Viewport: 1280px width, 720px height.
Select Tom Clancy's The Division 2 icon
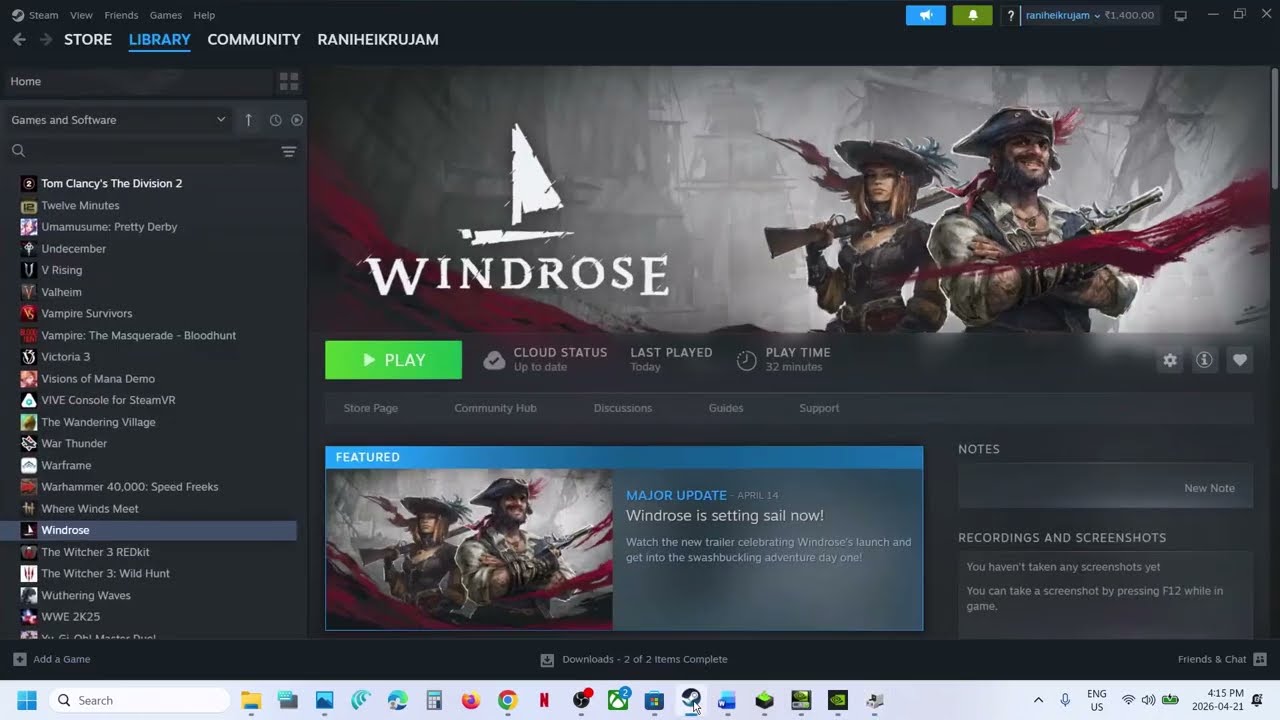click(x=29, y=184)
